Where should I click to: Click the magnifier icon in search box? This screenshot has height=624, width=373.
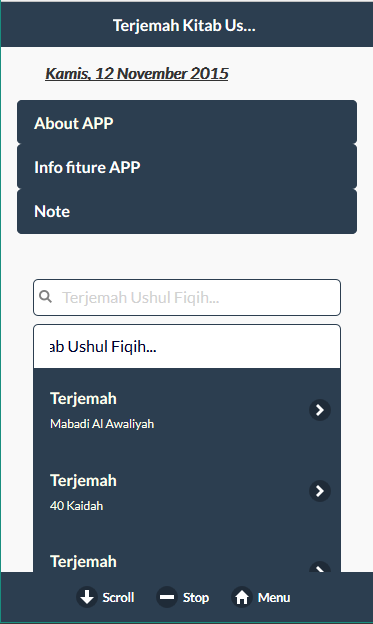coord(45,296)
